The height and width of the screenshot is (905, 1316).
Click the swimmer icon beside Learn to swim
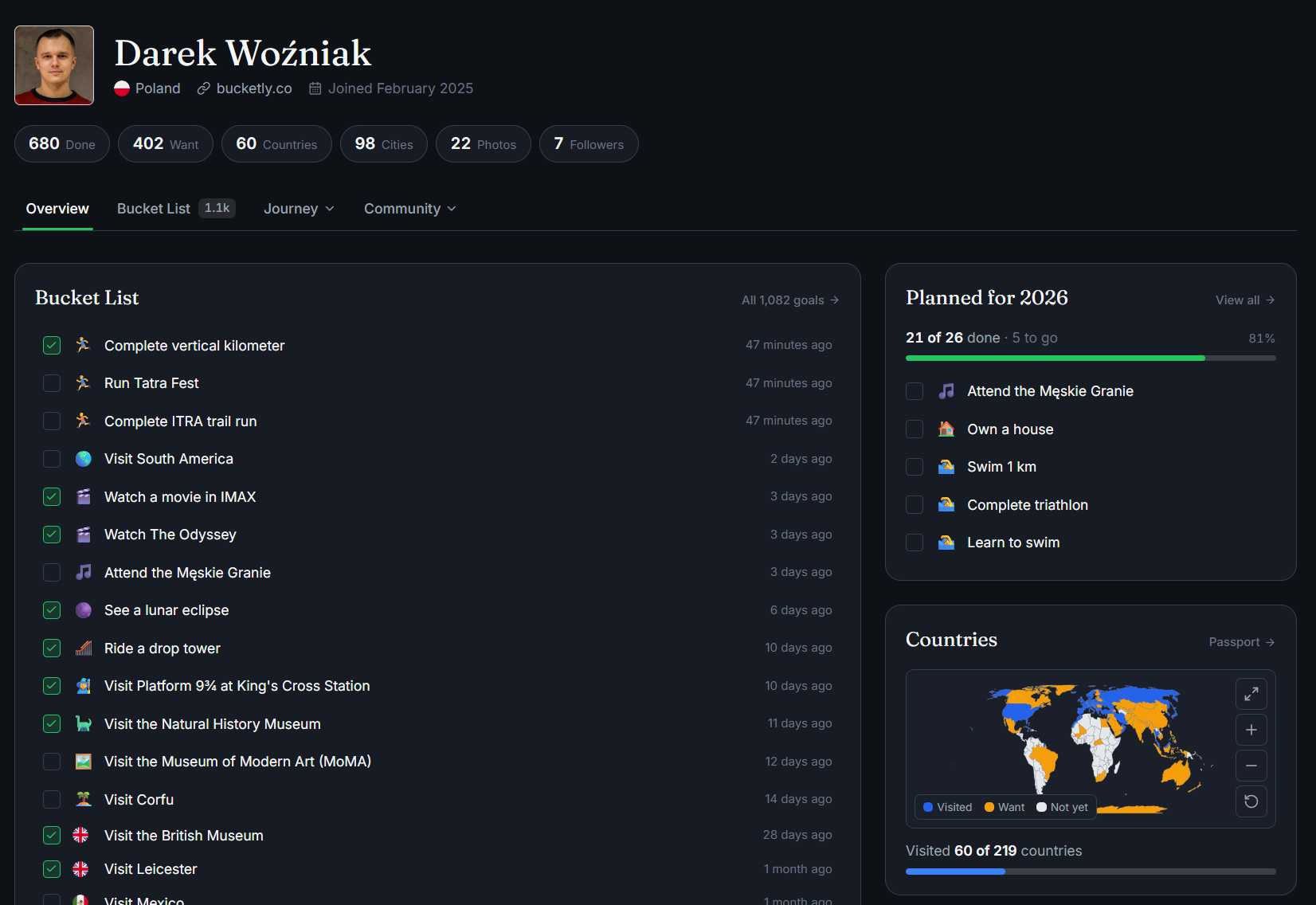click(946, 543)
